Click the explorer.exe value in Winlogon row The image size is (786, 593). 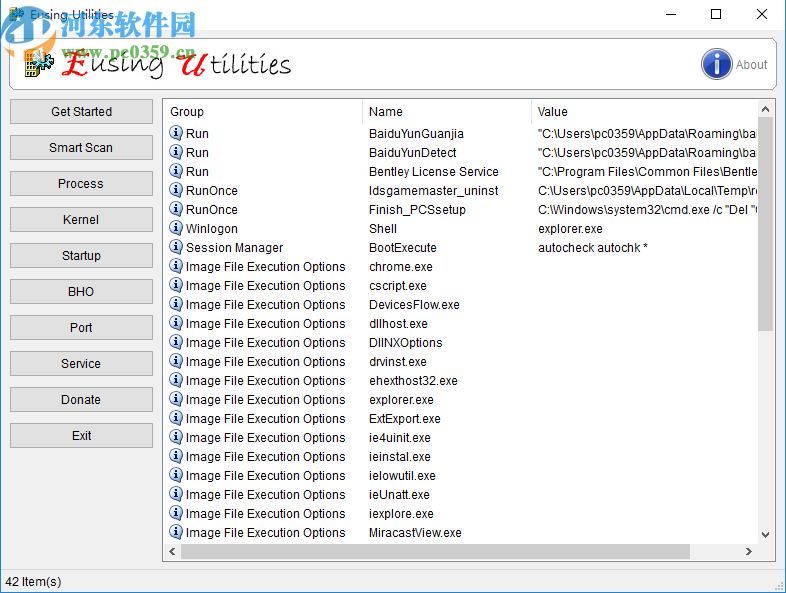point(570,229)
